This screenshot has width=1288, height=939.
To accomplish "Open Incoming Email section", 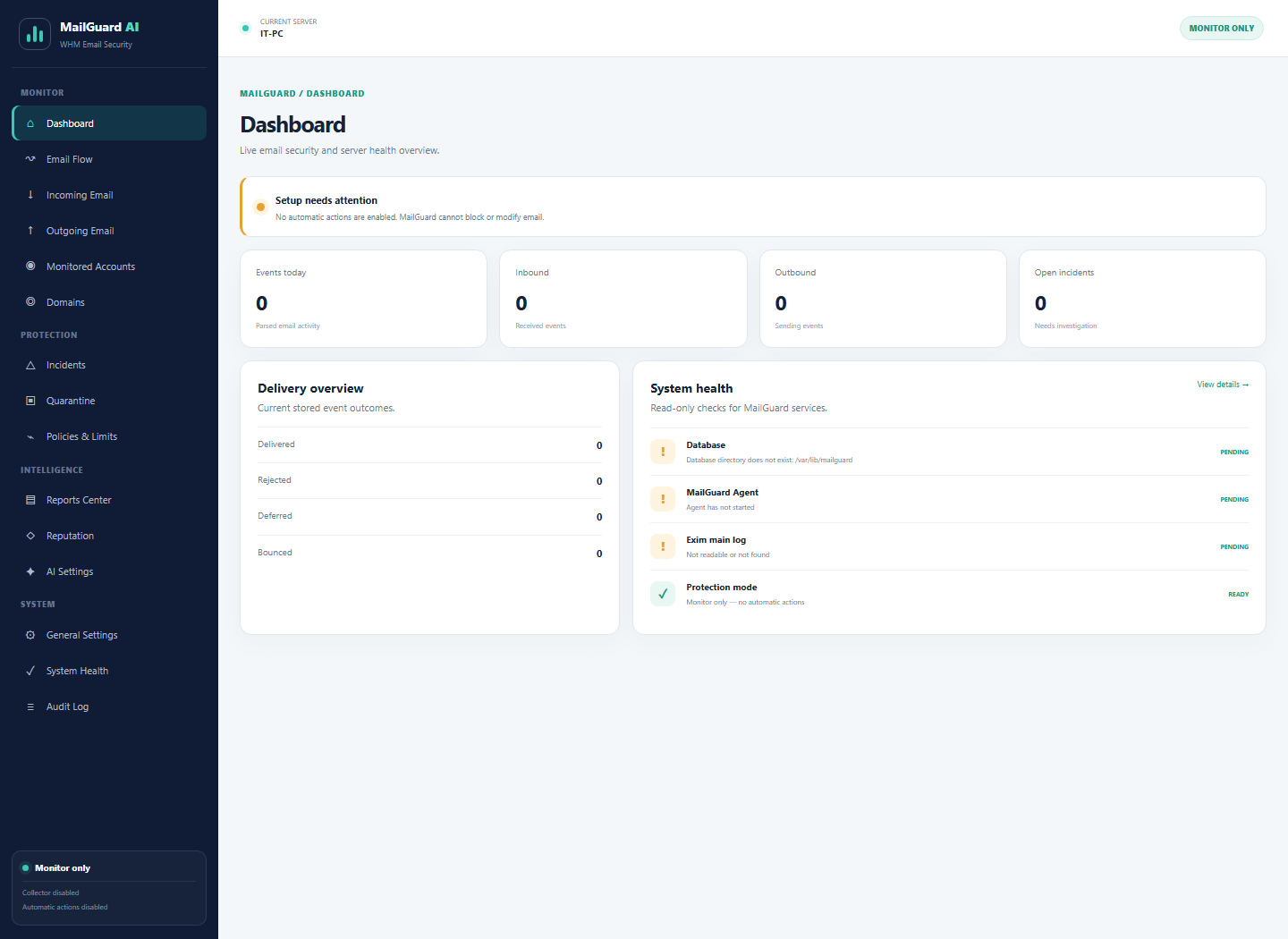I will pyautogui.click(x=109, y=195).
